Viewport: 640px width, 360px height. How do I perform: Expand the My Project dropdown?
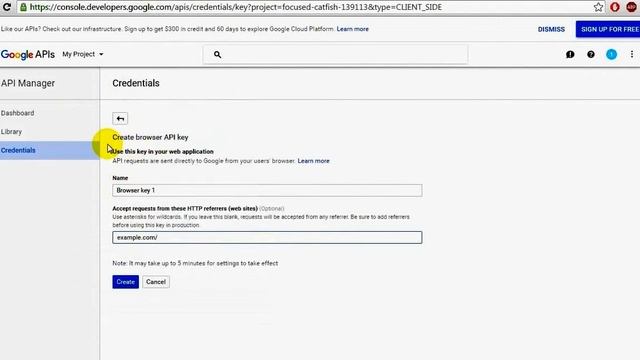(83, 54)
